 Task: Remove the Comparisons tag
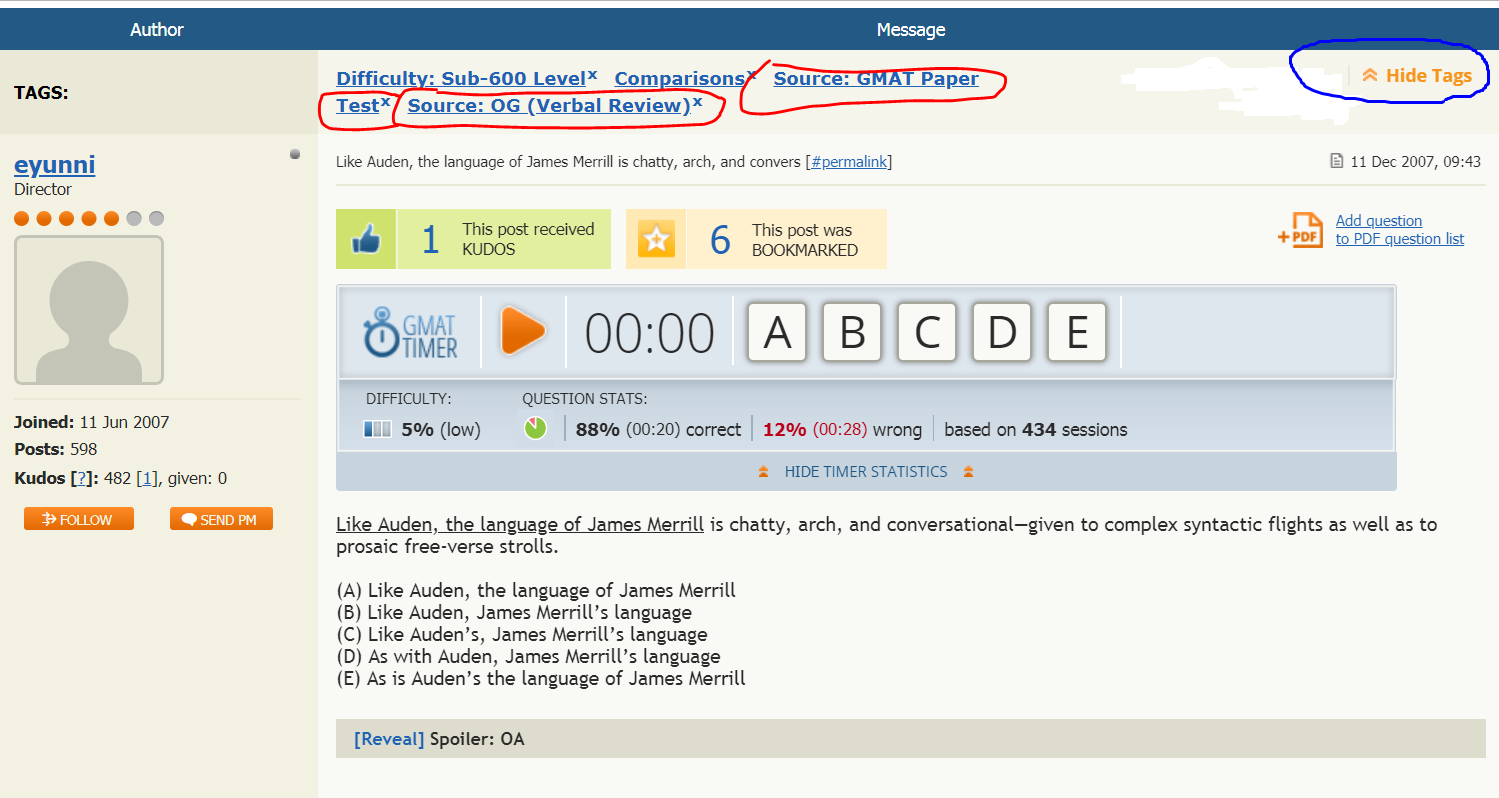click(x=752, y=74)
